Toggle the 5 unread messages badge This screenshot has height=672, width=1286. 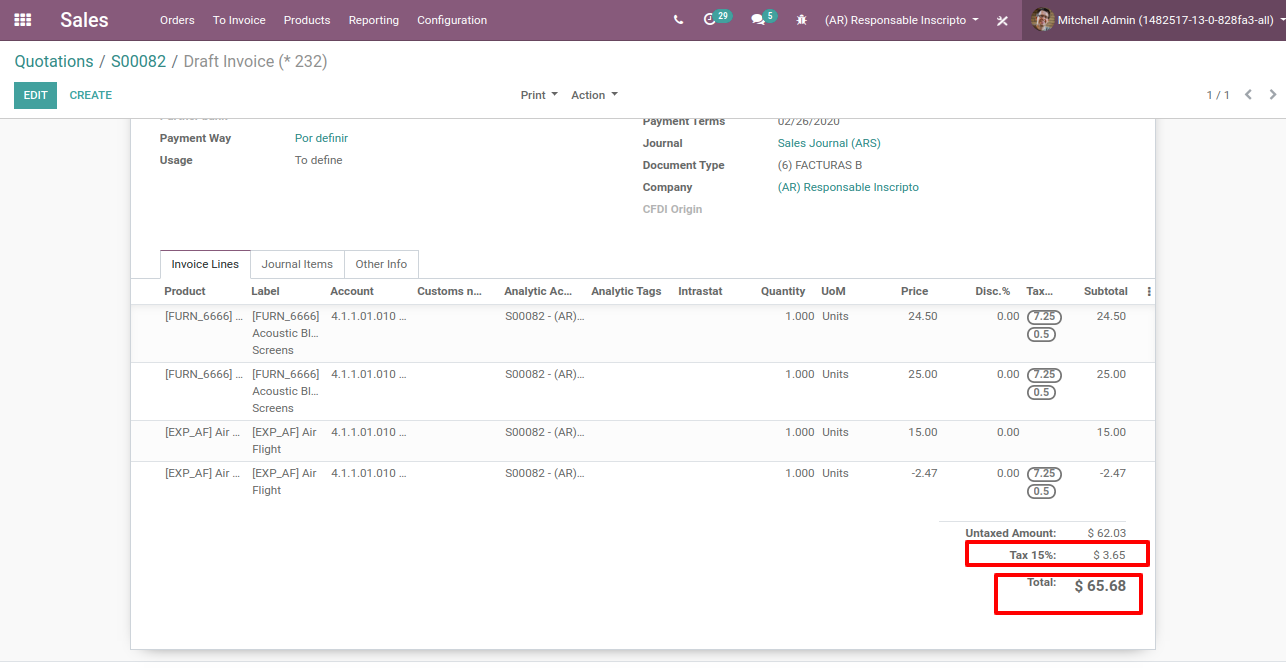tap(768, 14)
